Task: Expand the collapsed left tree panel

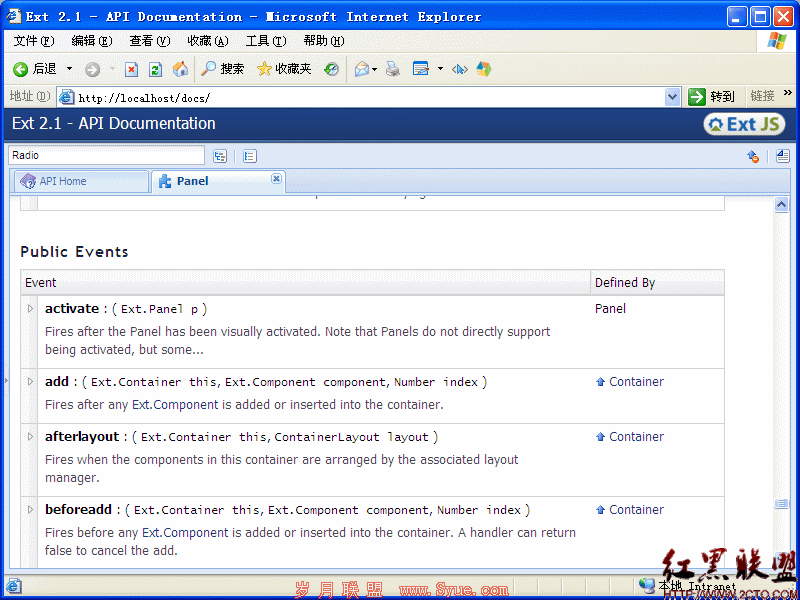Action: [x=6, y=381]
